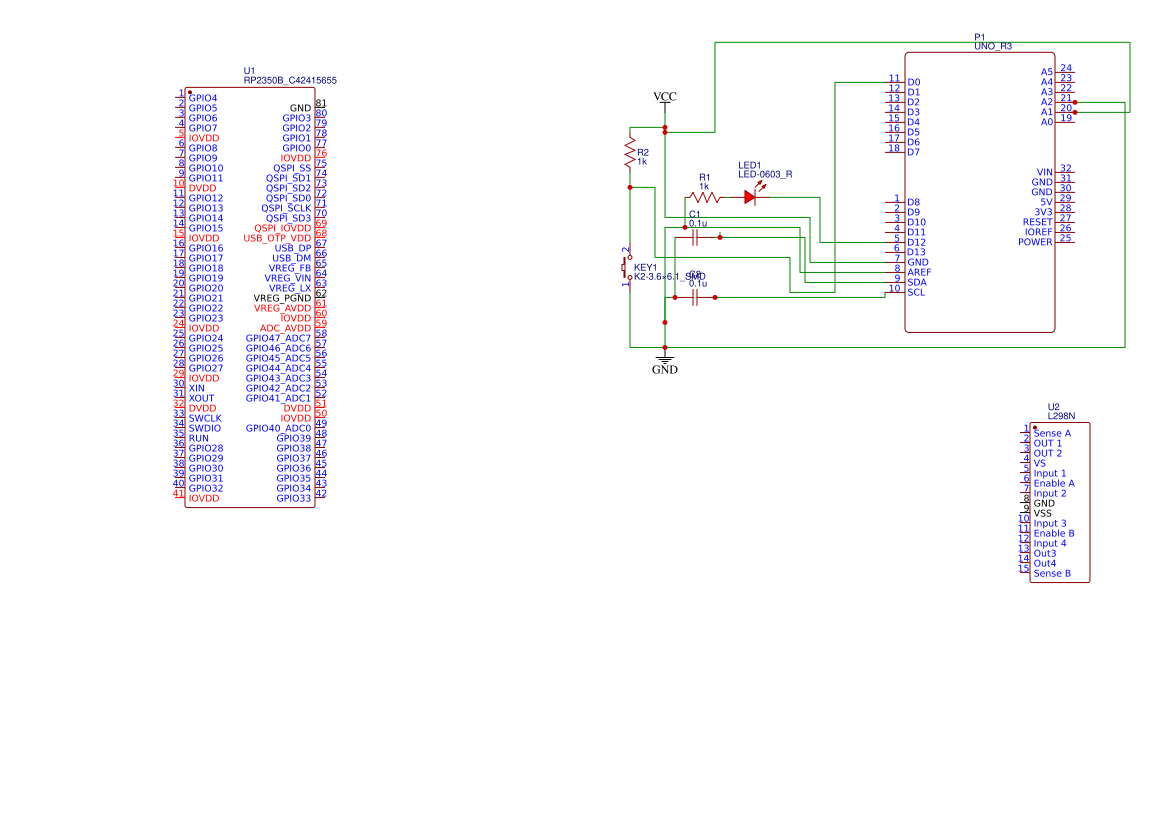Click the A5 pin label on UNO_R3
Image resolution: width=1169 pixels, height=828 pixels.
[x=1047, y=72]
